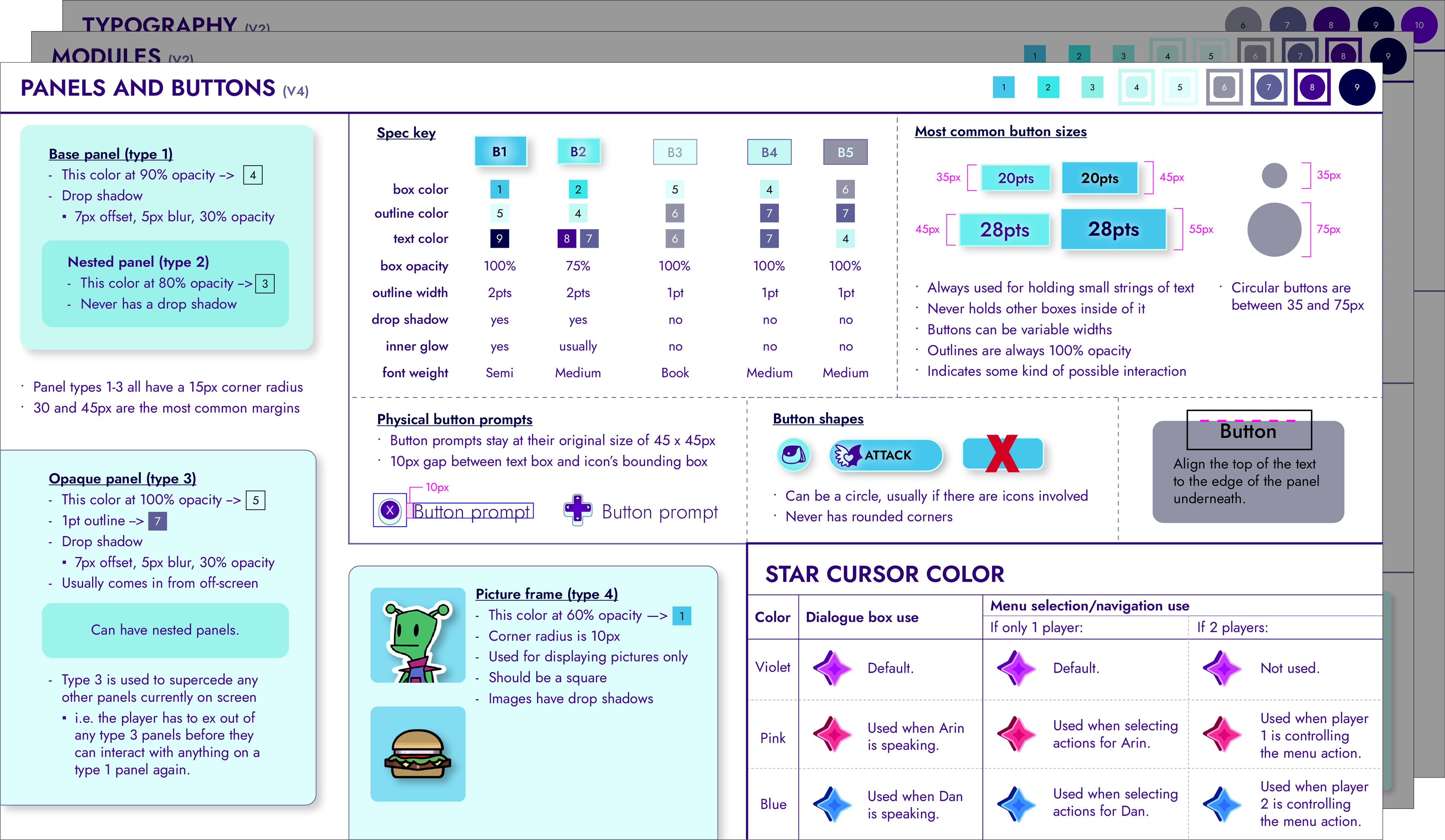This screenshot has height=840, width=1445.
Task: Click the round blob icon under Button shapes
Action: (794, 455)
